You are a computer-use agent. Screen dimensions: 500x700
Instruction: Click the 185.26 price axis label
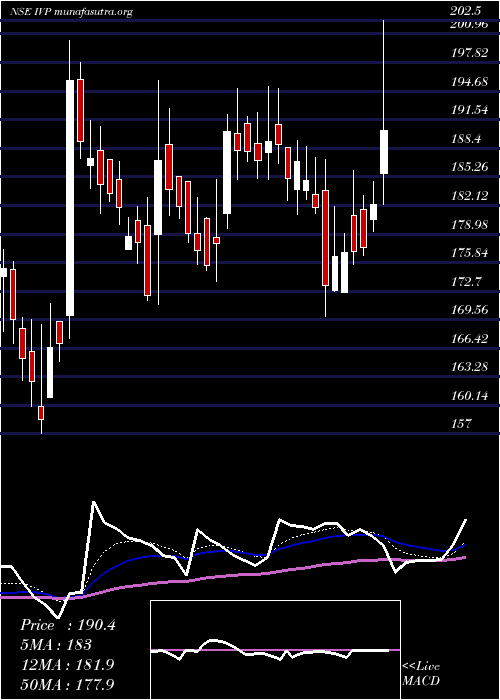[469, 167]
